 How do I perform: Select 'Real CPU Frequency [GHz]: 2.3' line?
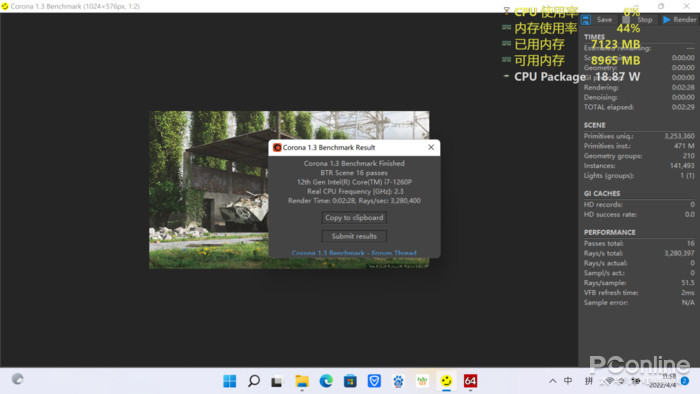(354, 191)
